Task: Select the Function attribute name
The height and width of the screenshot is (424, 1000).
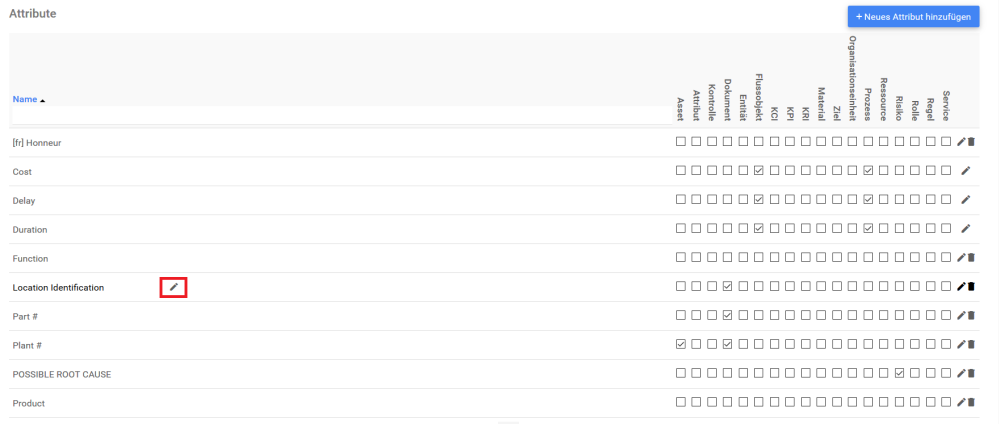Action: click(x=30, y=258)
